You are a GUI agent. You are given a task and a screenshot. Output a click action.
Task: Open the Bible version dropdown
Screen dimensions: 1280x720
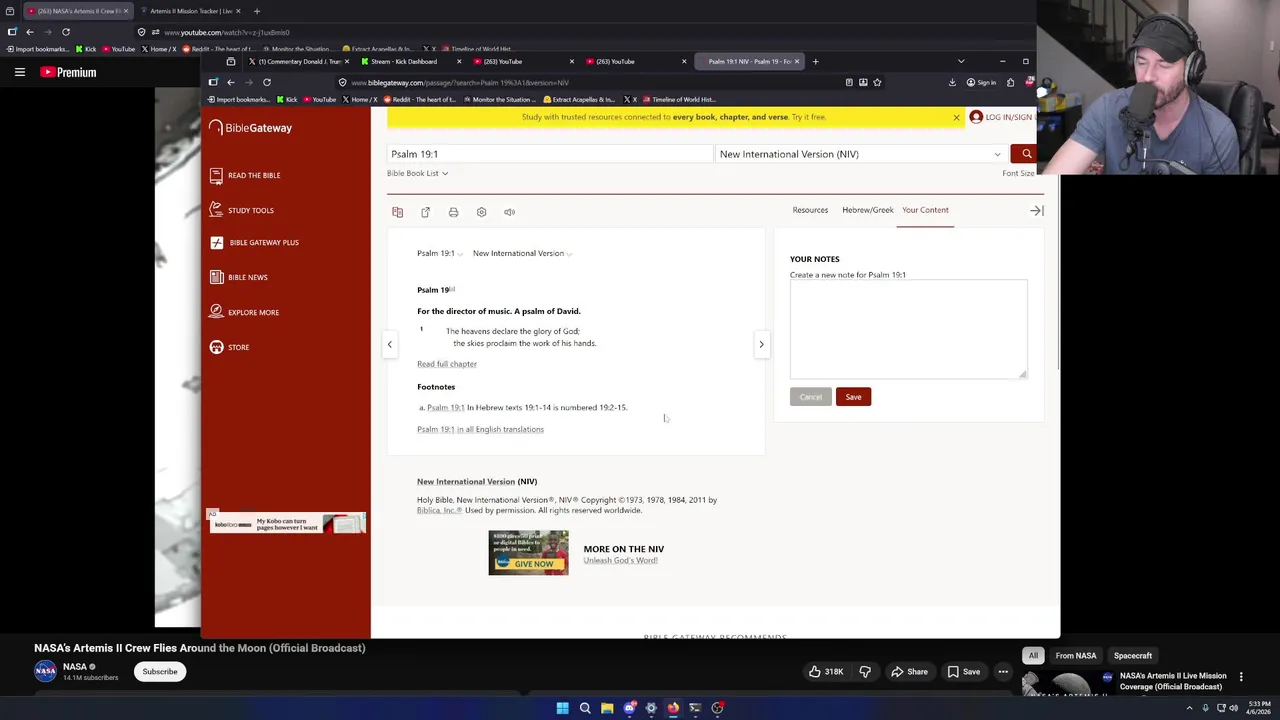(860, 154)
